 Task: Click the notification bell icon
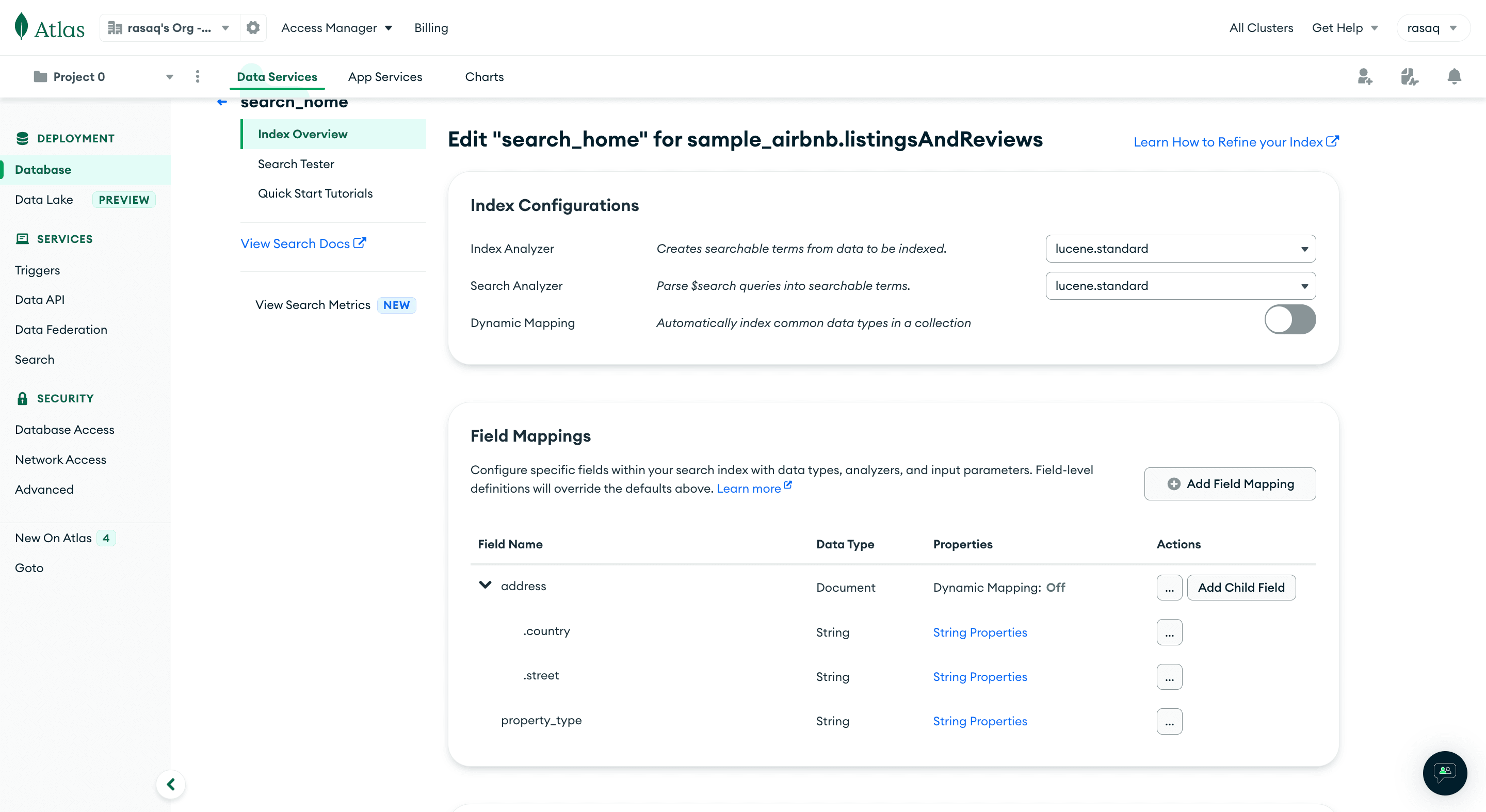coord(1455,76)
